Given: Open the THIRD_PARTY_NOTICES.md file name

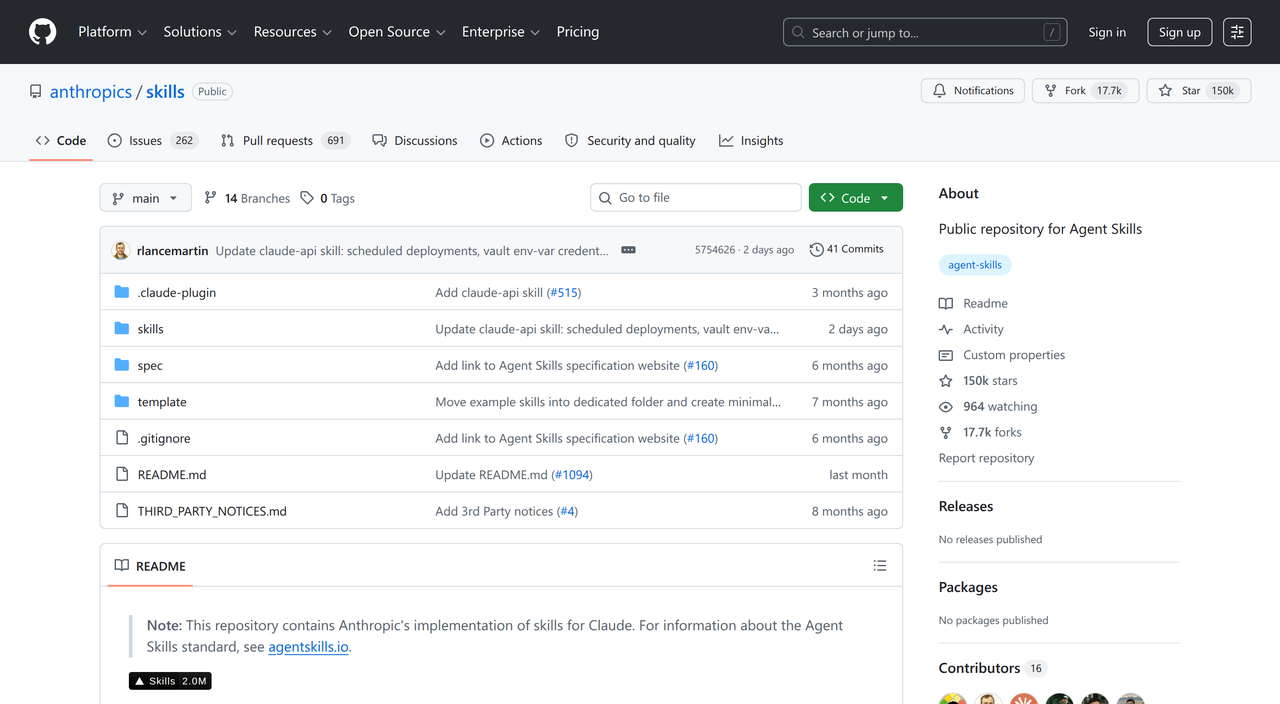Looking at the screenshot, I should pos(212,511).
